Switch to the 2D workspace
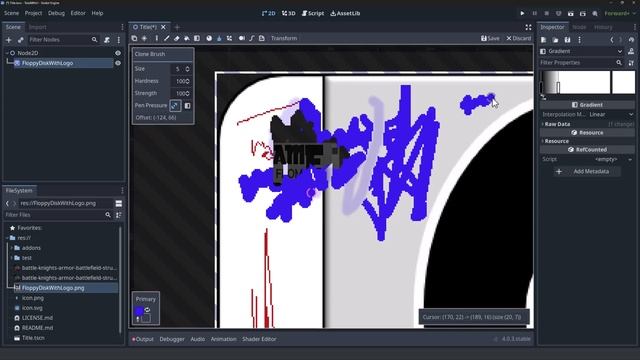 point(268,13)
